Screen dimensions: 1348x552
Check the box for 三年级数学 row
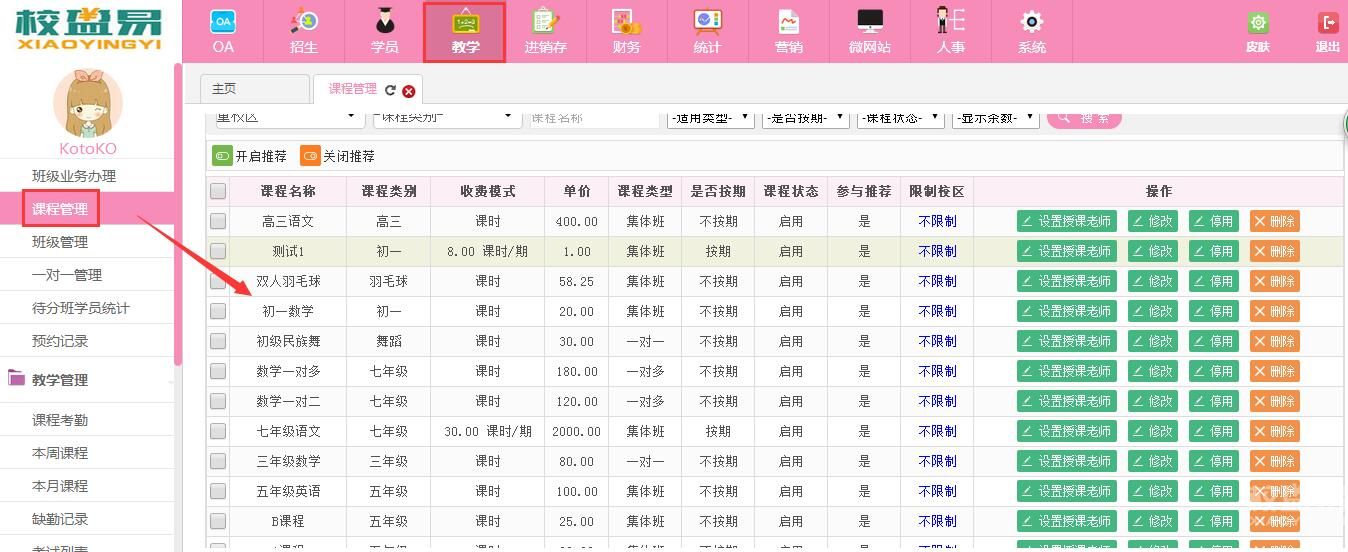(218, 462)
